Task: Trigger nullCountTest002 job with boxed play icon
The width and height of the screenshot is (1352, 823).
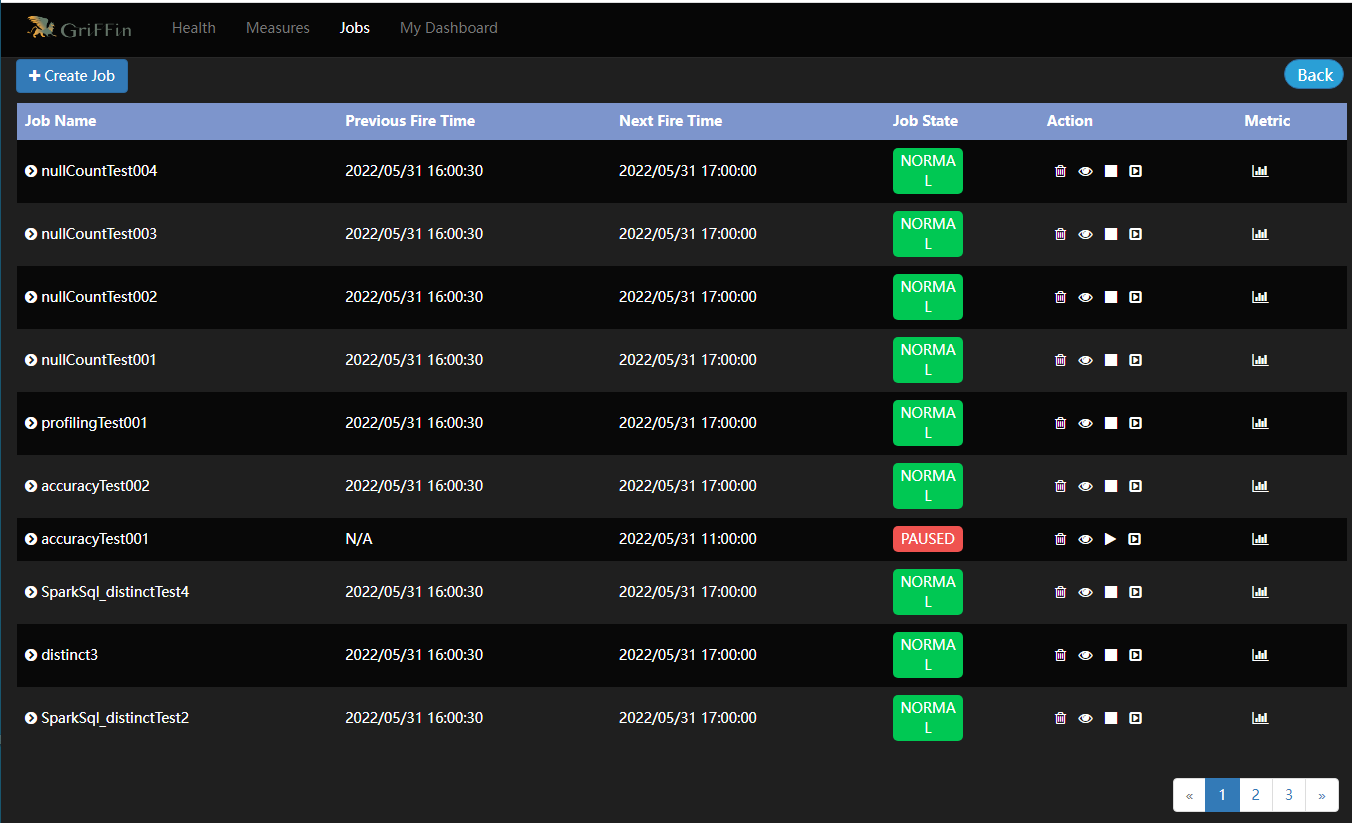Action: pyautogui.click(x=1135, y=297)
